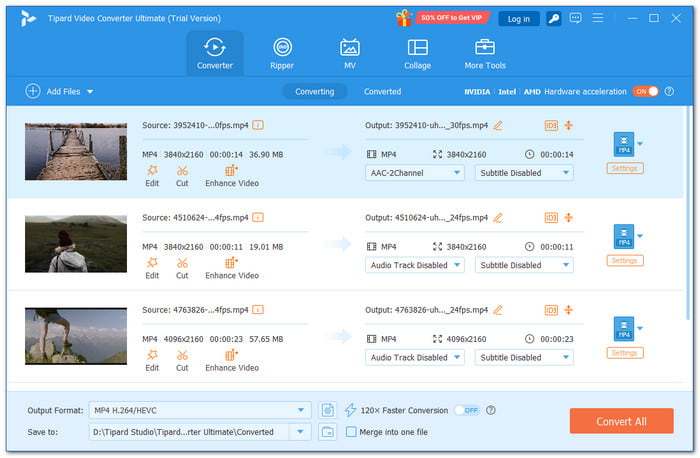The height and width of the screenshot is (458, 700).
Task: Enhance Video for 4510624 file
Action: pyautogui.click(x=232, y=269)
